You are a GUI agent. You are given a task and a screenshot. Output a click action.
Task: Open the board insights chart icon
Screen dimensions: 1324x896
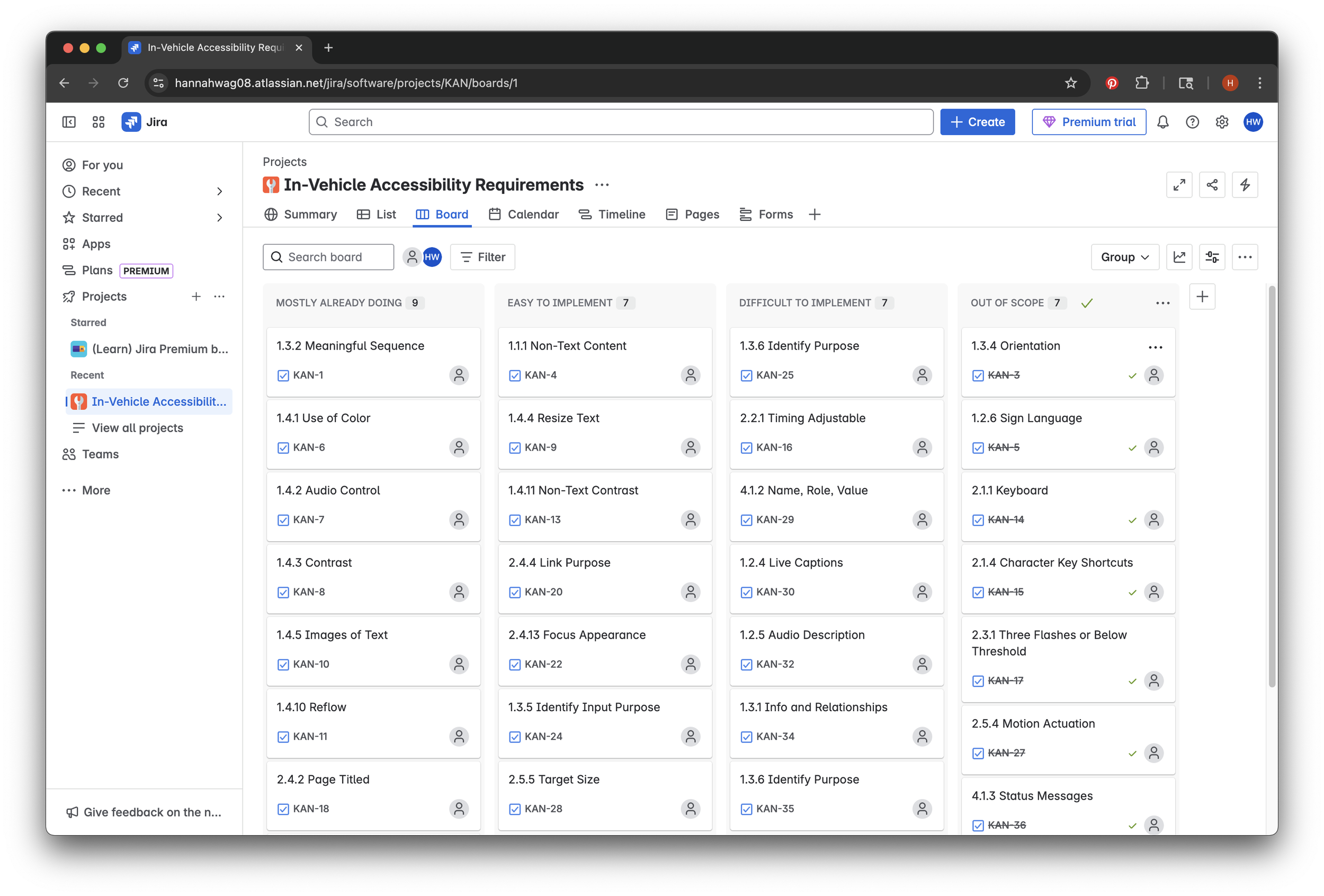(1179, 257)
